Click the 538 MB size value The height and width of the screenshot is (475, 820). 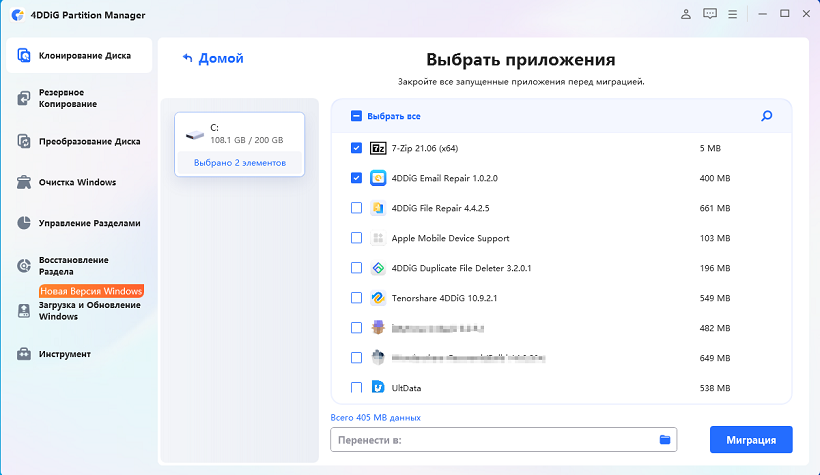coord(715,388)
